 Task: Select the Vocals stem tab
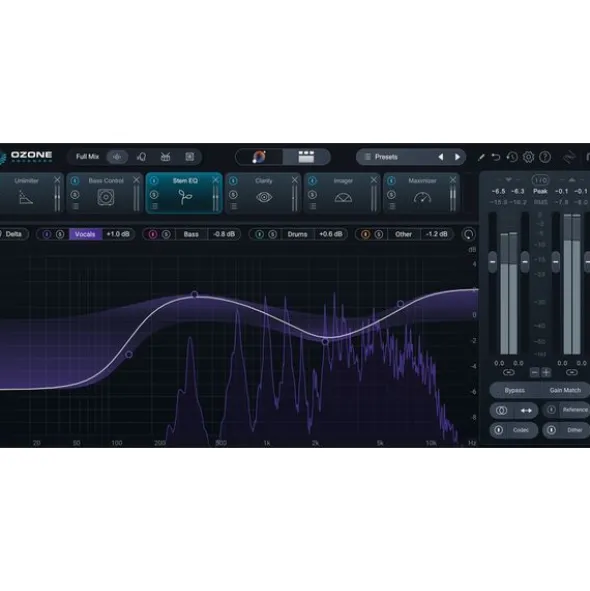click(85, 234)
